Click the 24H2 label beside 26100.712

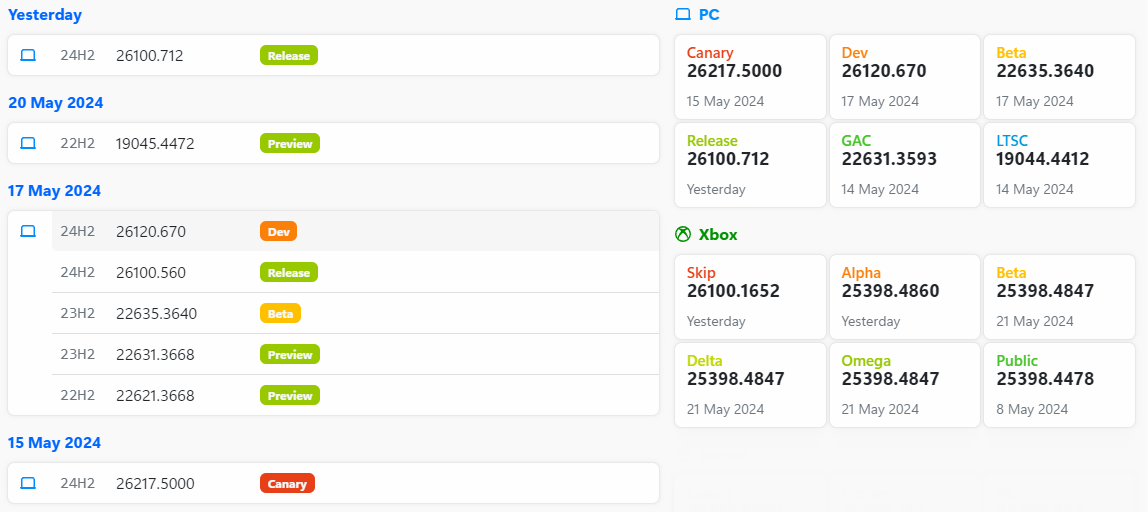tap(78, 55)
